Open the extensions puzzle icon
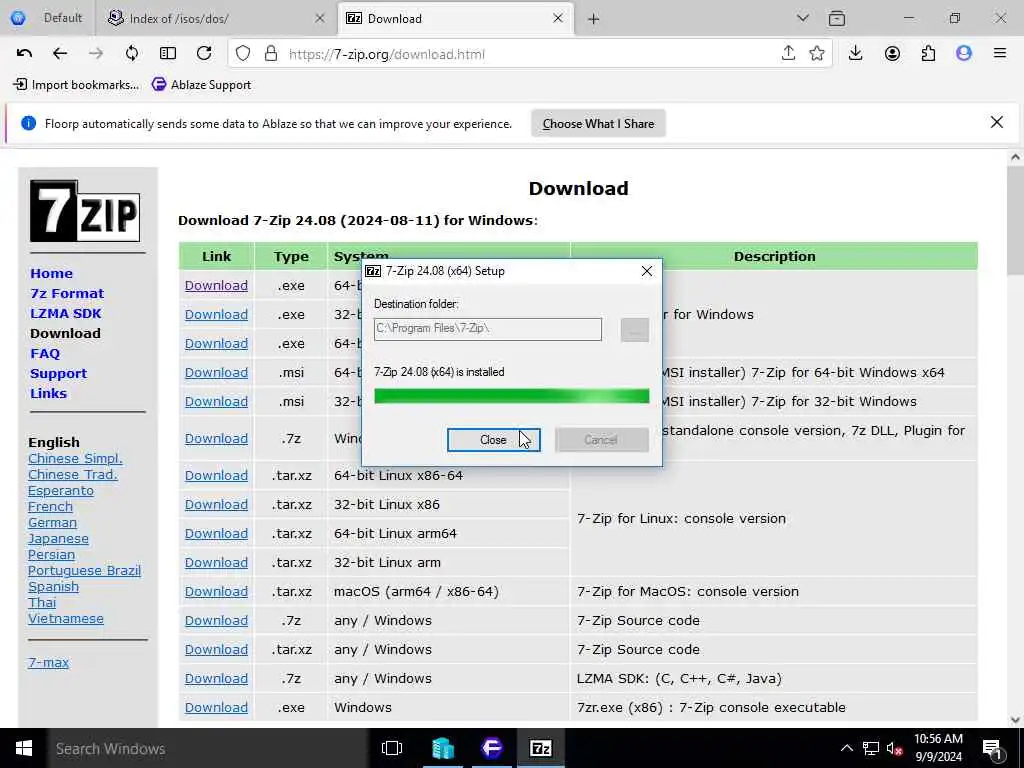The image size is (1024, 768). click(928, 54)
